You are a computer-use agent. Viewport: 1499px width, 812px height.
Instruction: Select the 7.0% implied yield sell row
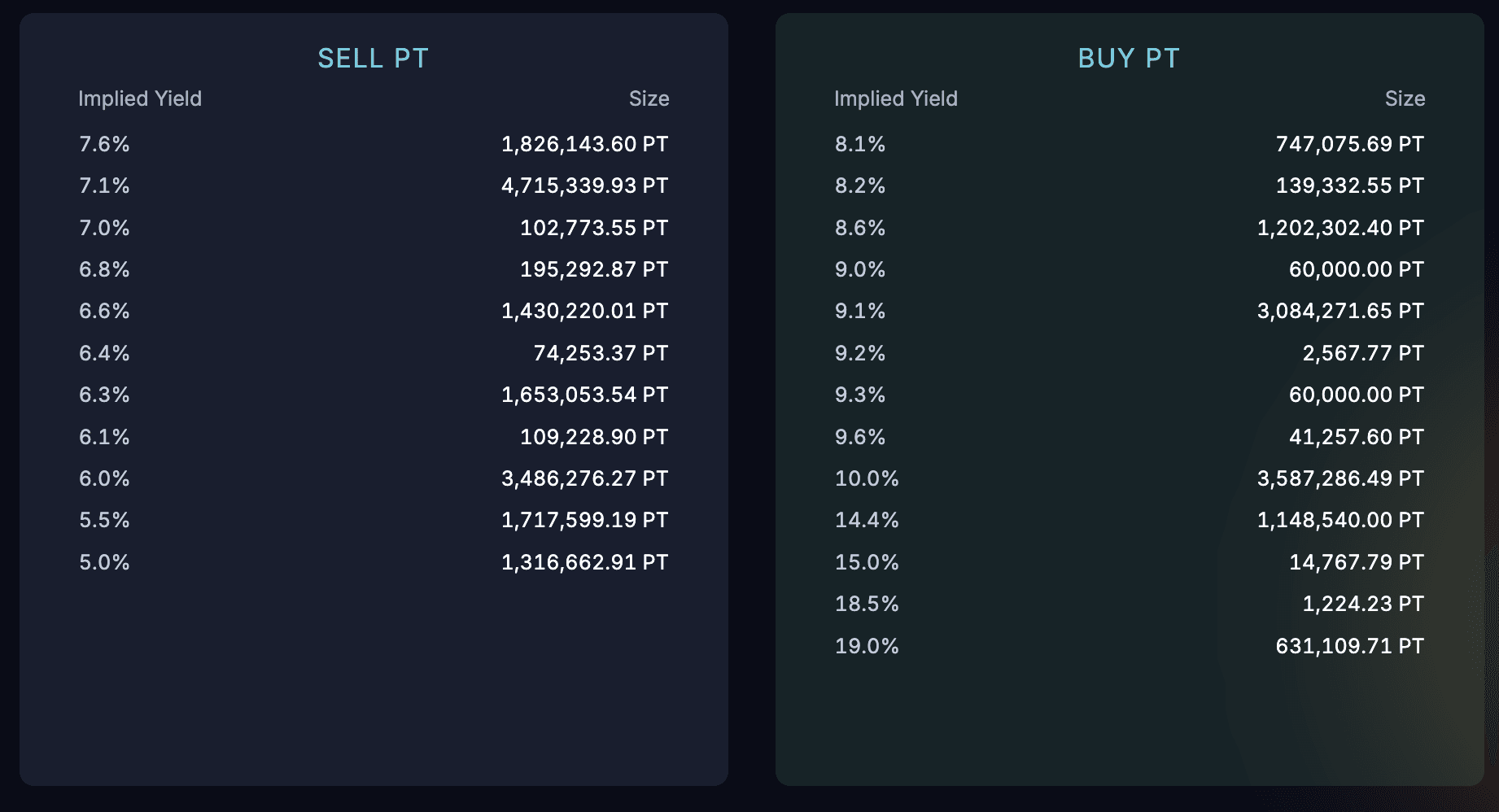104,228
